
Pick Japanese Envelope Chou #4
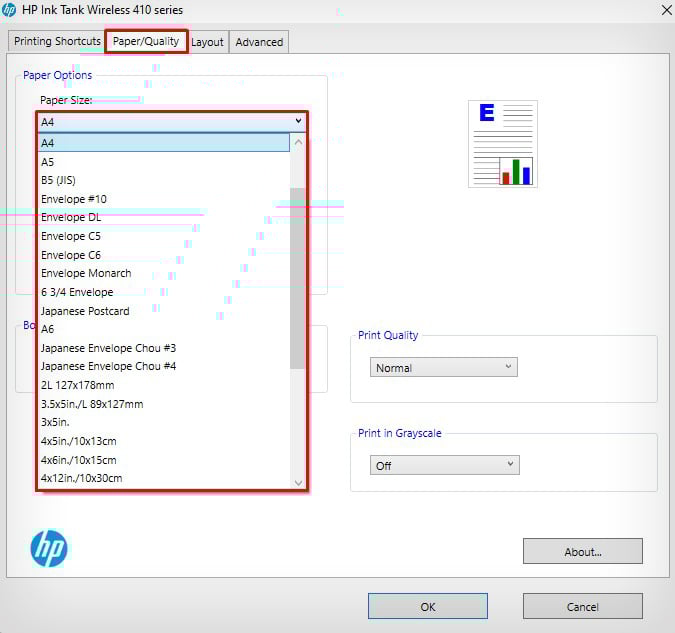164,366
